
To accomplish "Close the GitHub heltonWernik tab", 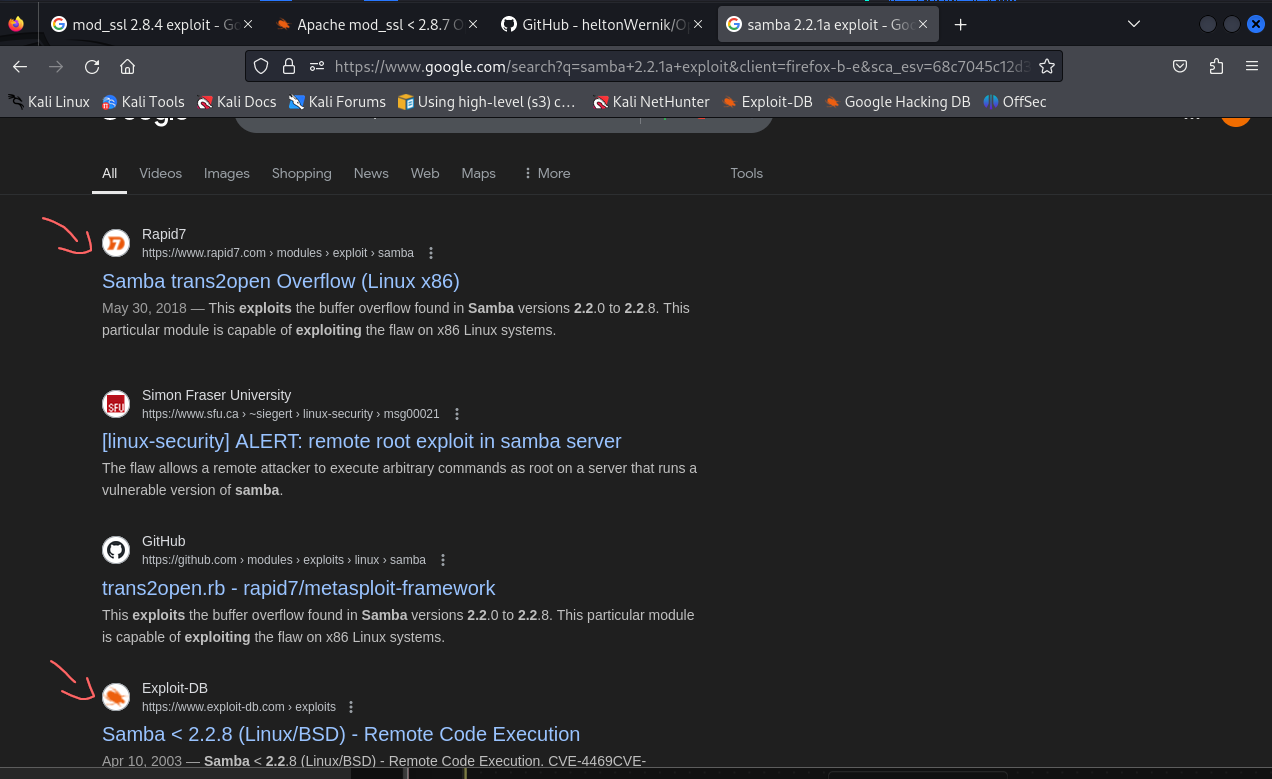I will pyautogui.click(x=696, y=24).
